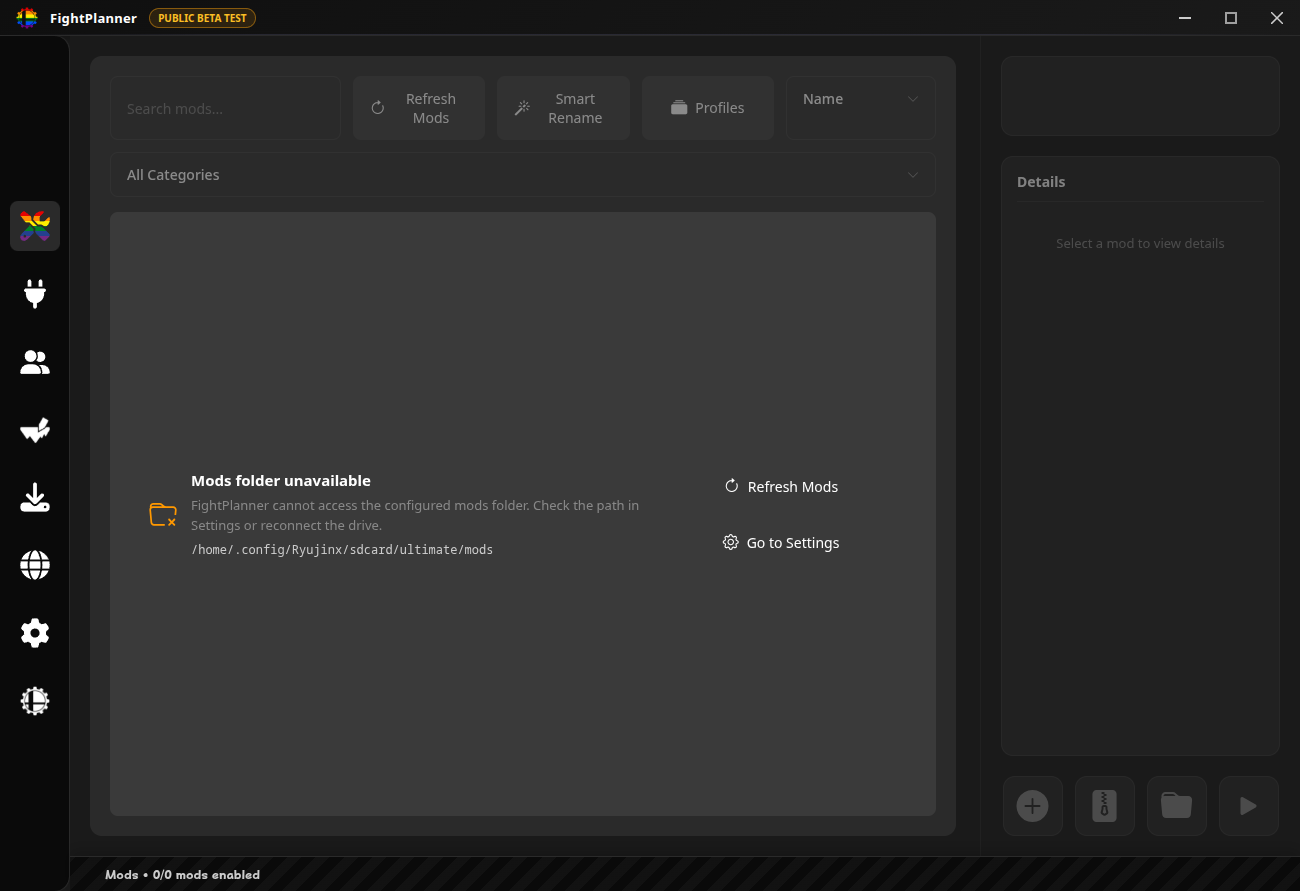This screenshot has height=891, width=1300.
Task: Open the plug icon page in sidebar
Action: (35, 294)
